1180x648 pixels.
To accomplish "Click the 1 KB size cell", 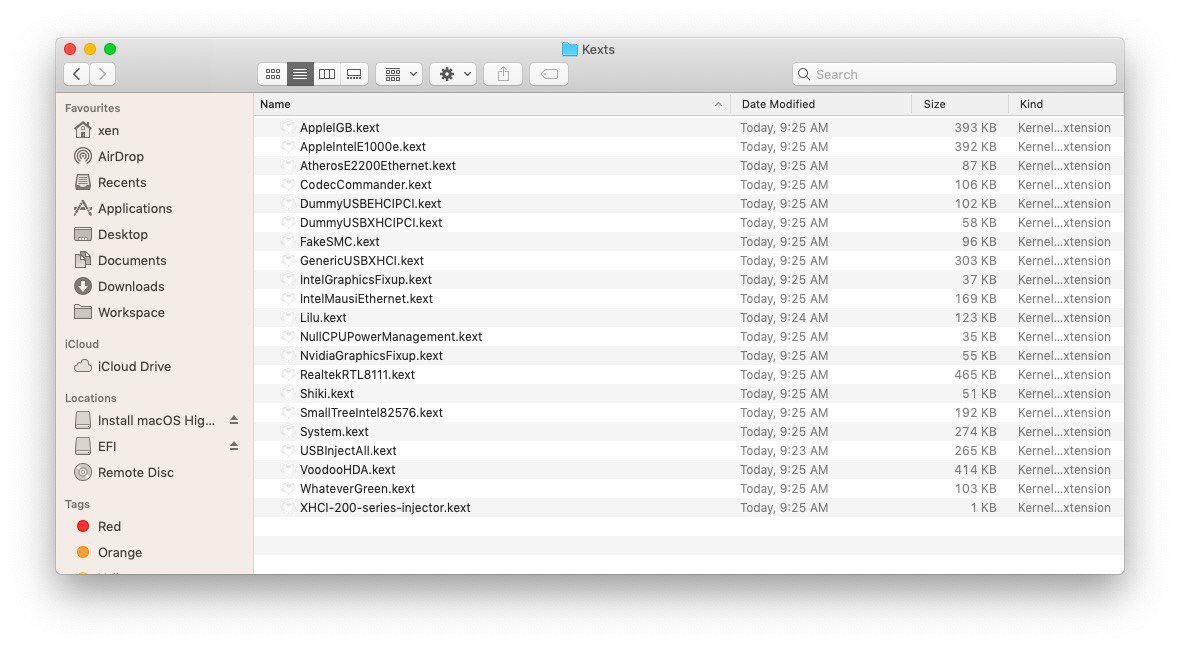I will [984, 508].
